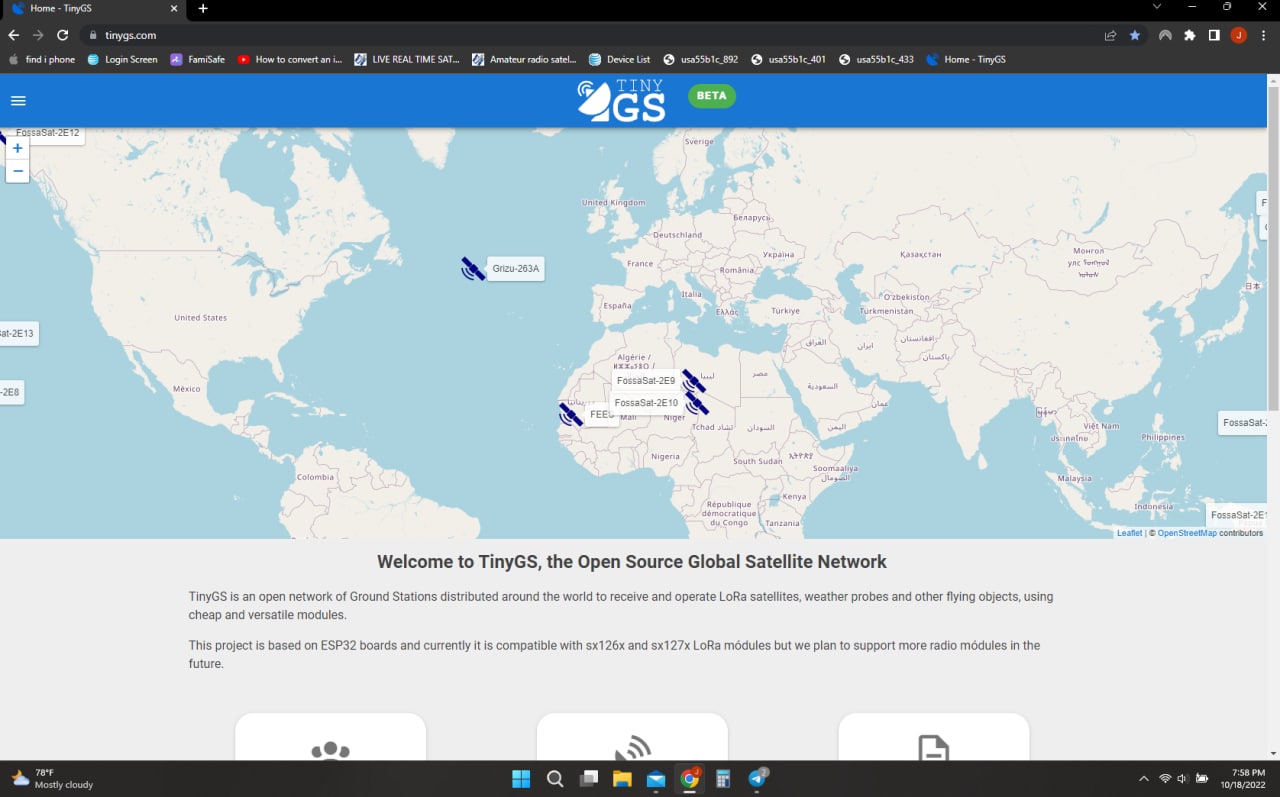Click the green BETA badge

(x=712, y=96)
